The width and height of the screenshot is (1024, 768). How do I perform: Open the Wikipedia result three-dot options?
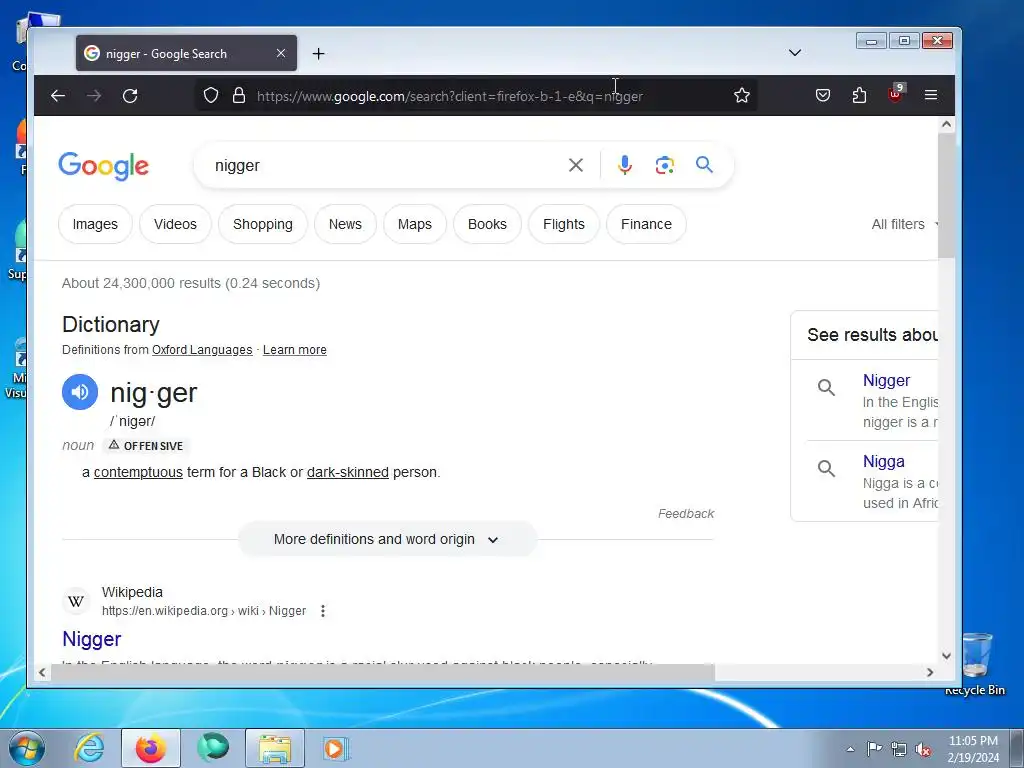click(323, 611)
